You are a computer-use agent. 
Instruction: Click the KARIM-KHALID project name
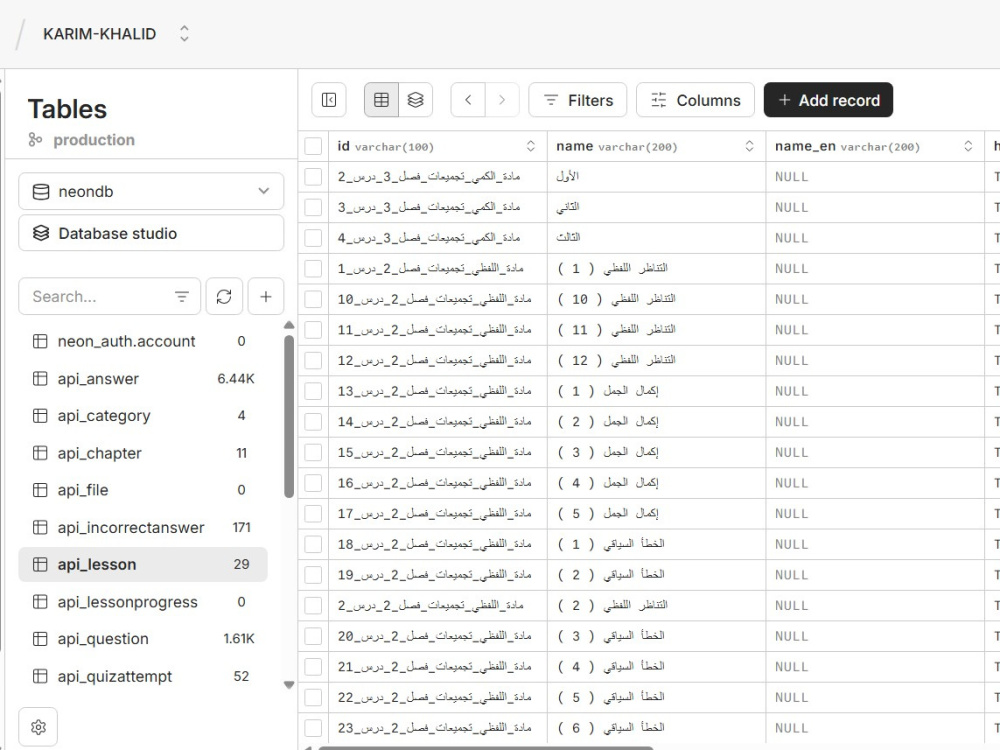click(x=99, y=34)
